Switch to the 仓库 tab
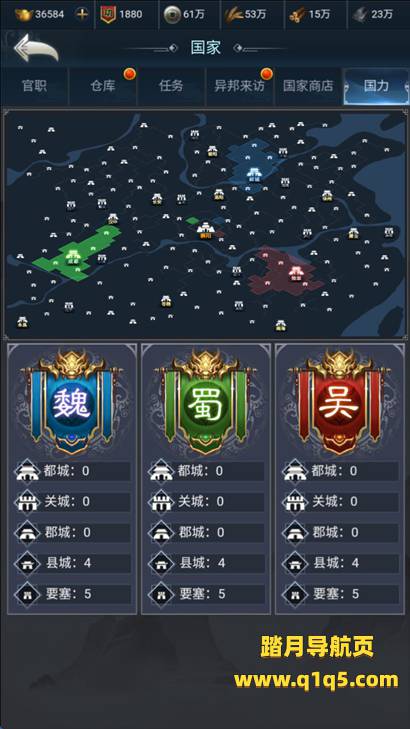This screenshot has width=410, height=729. coord(103,86)
